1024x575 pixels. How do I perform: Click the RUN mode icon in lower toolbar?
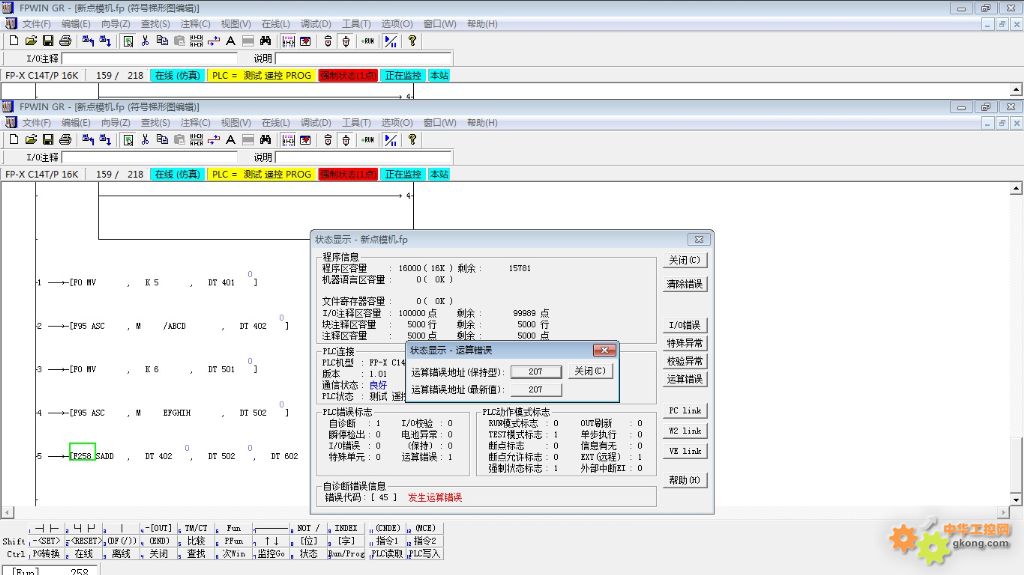tap(368, 139)
